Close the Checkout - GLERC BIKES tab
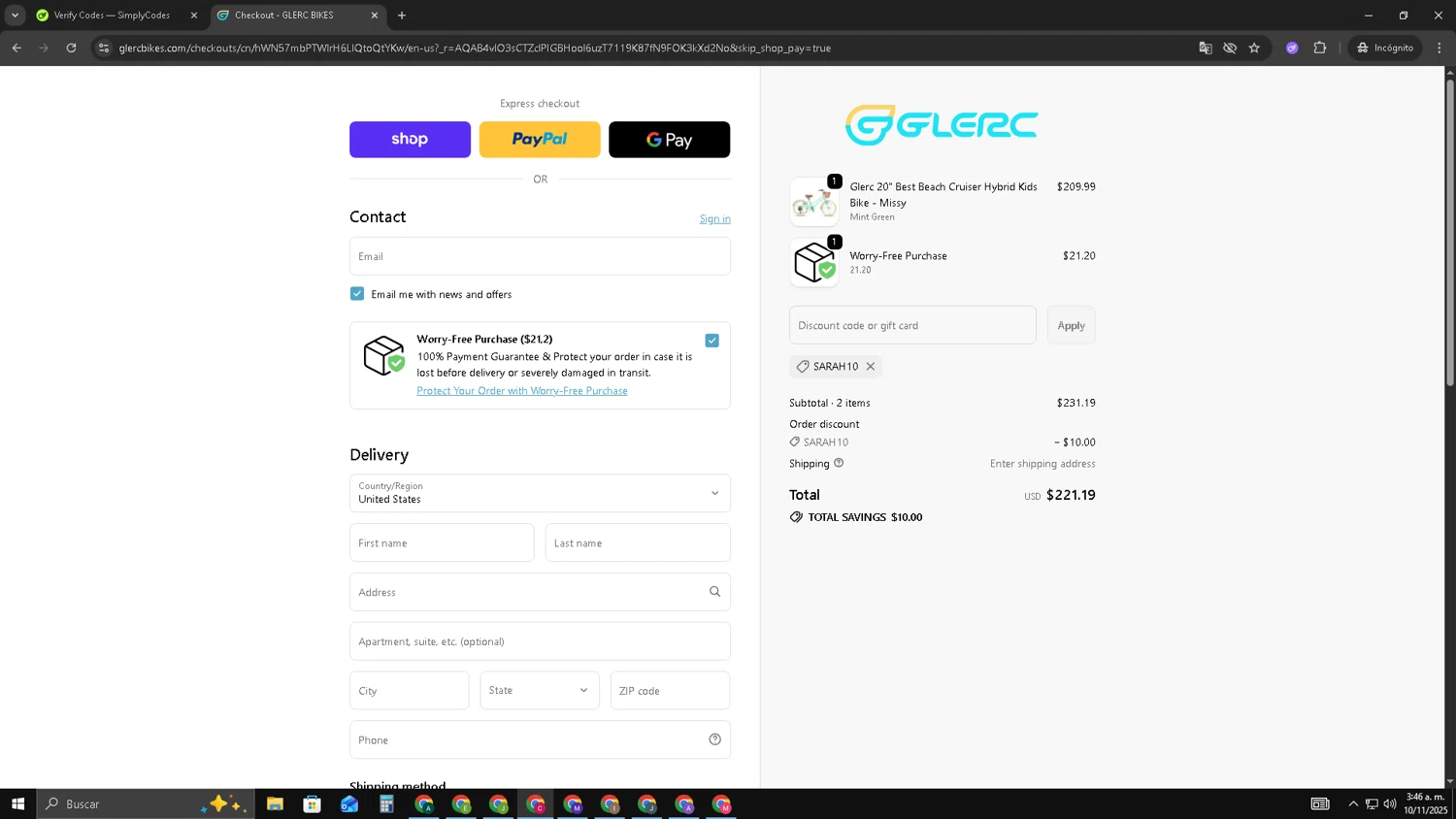Image resolution: width=1456 pixels, height=819 pixels. tap(375, 16)
